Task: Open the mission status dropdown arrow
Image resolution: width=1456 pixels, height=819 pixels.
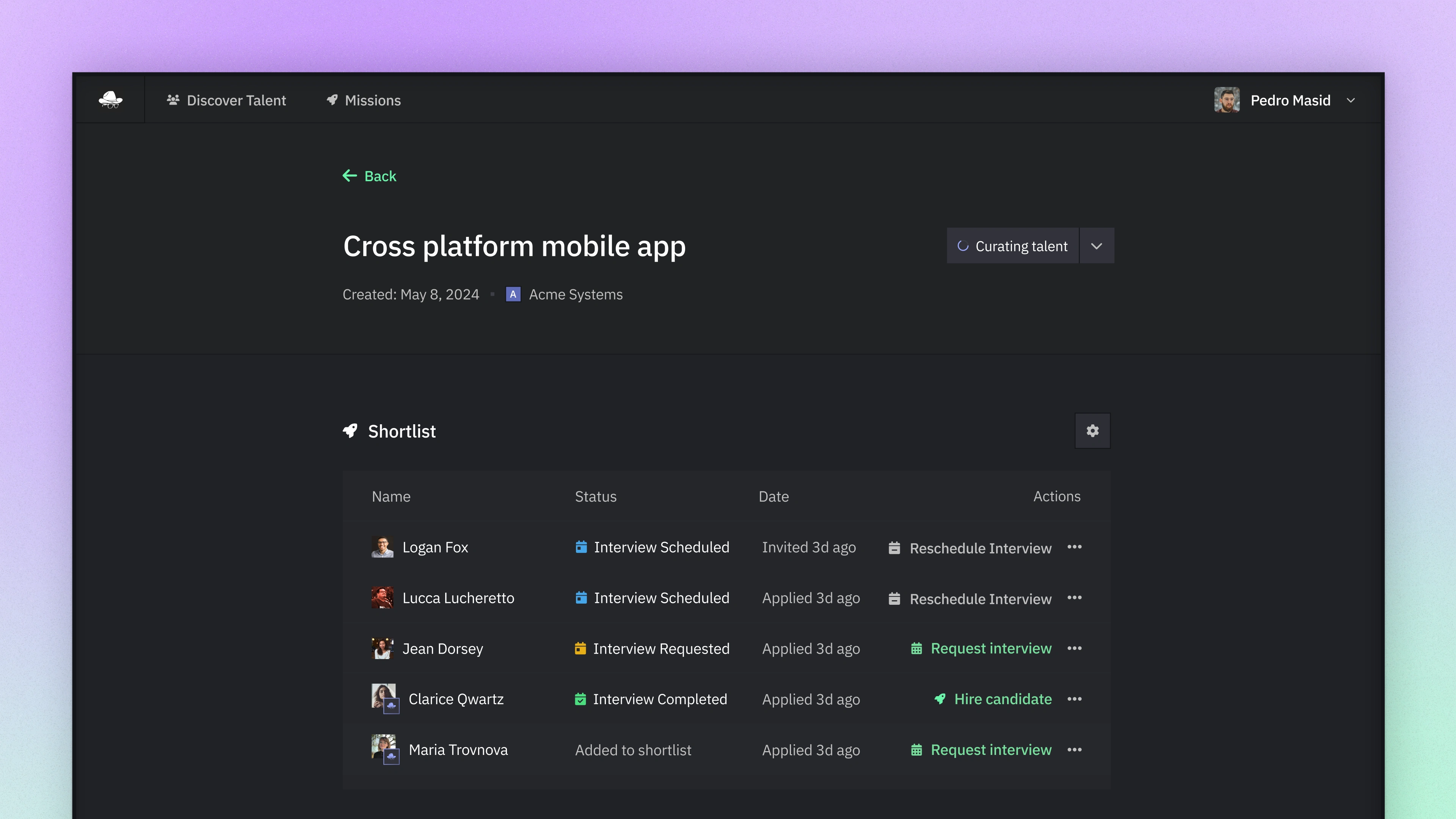Action: click(1097, 246)
